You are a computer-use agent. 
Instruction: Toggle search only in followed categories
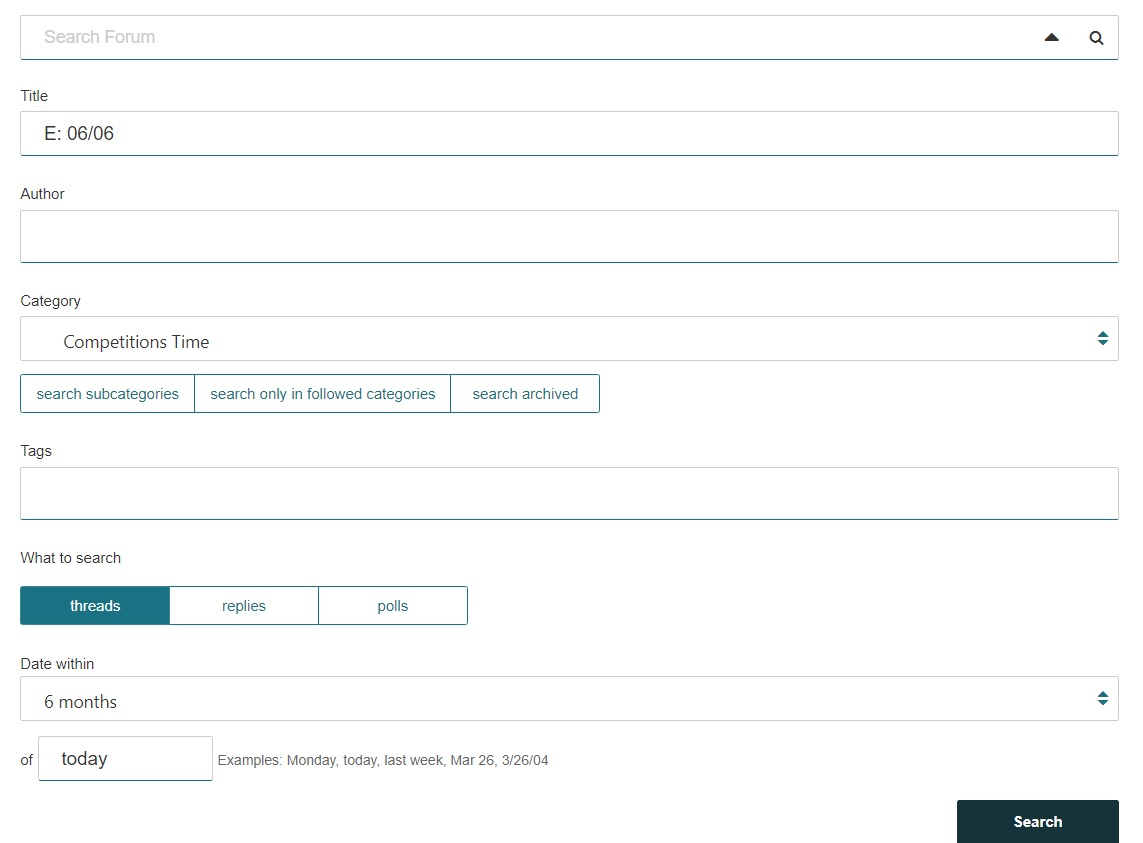point(322,394)
